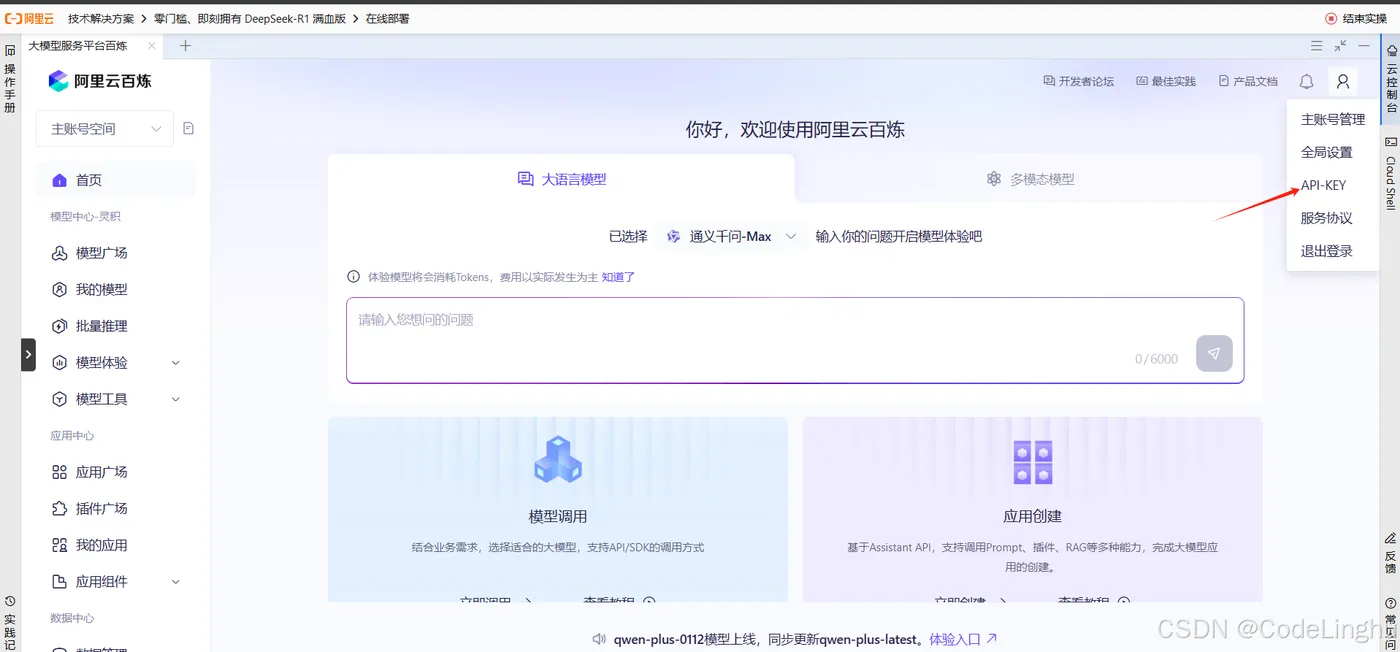The height and width of the screenshot is (652, 1400).
Task: Open the notification bell
Action: [1307, 81]
